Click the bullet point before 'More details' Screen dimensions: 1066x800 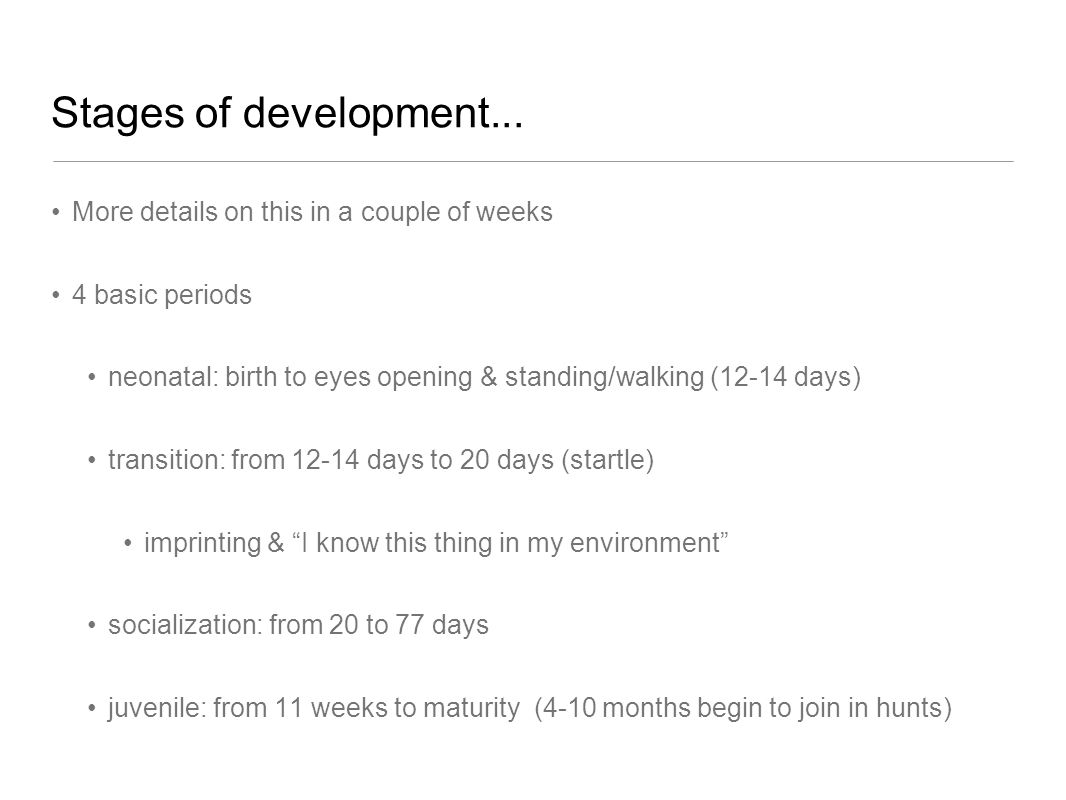[56, 213]
